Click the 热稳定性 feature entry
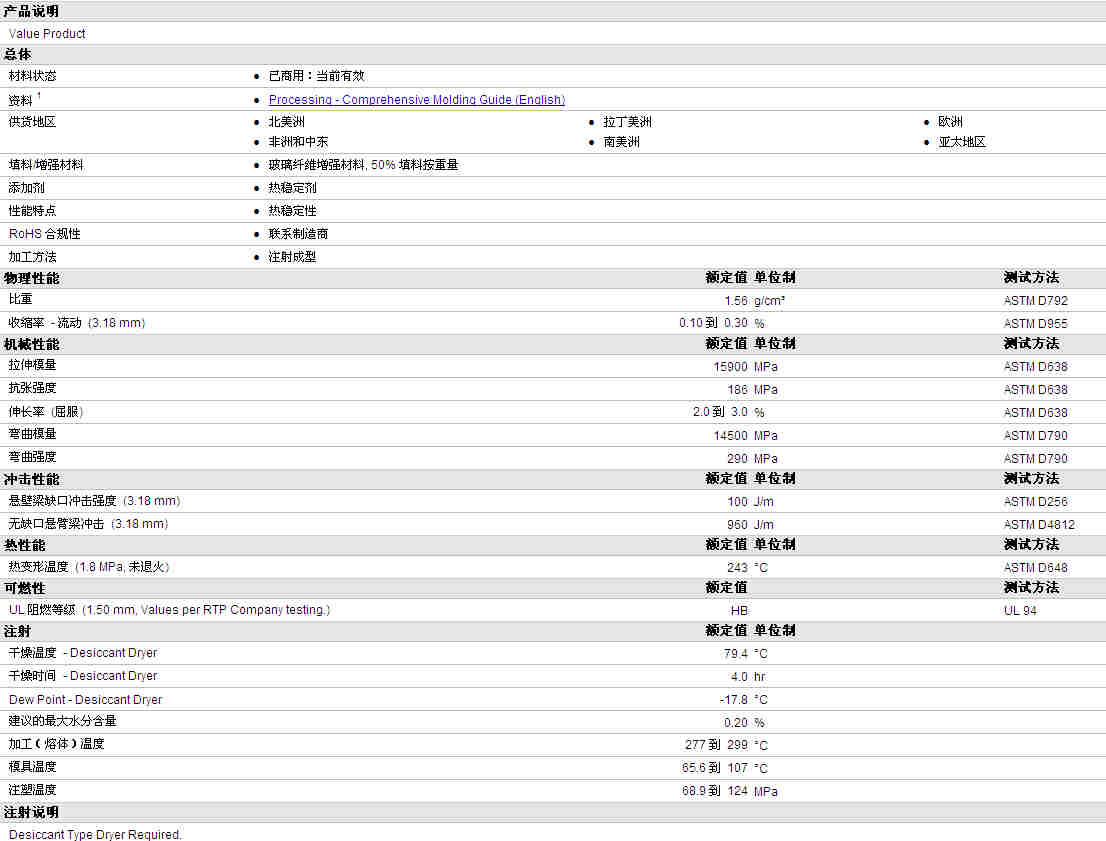Screen dimensions: 1106x841 click(x=293, y=210)
